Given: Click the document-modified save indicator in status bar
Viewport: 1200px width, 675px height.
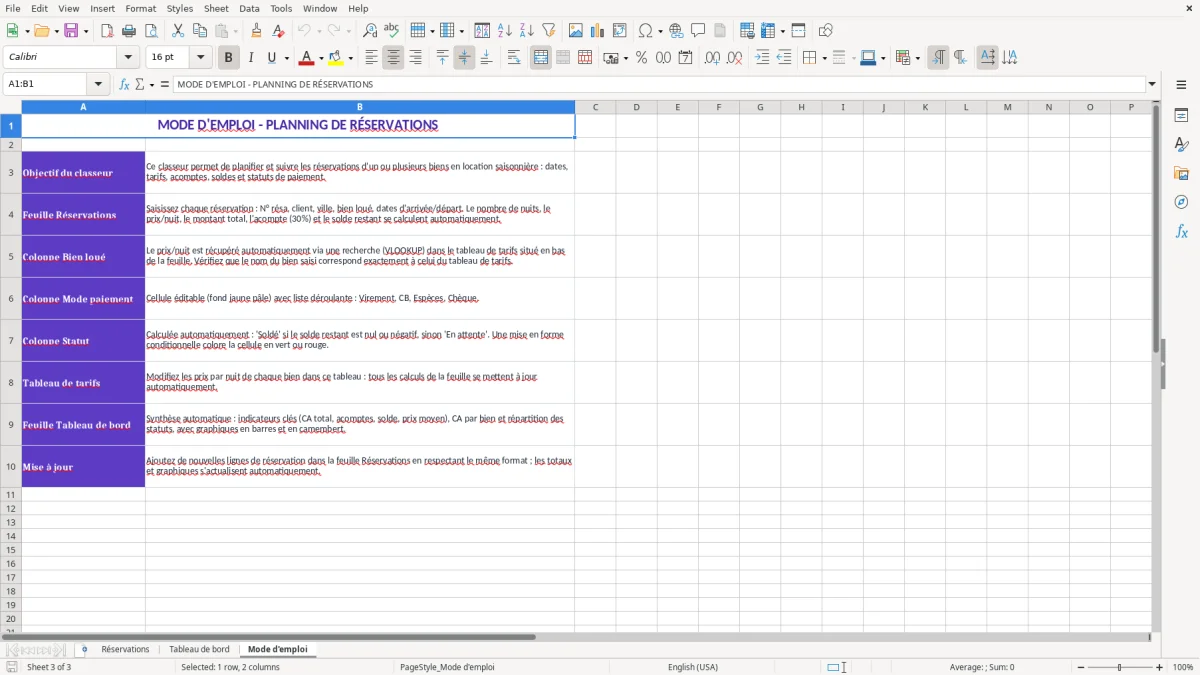Looking at the screenshot, I should 12,667.
